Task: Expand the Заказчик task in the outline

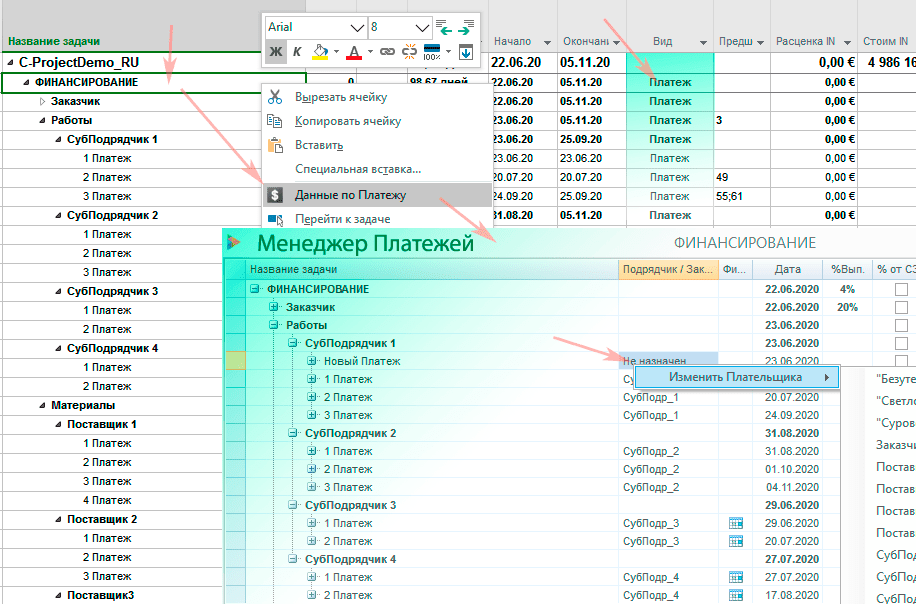Action: coord(42,101)
